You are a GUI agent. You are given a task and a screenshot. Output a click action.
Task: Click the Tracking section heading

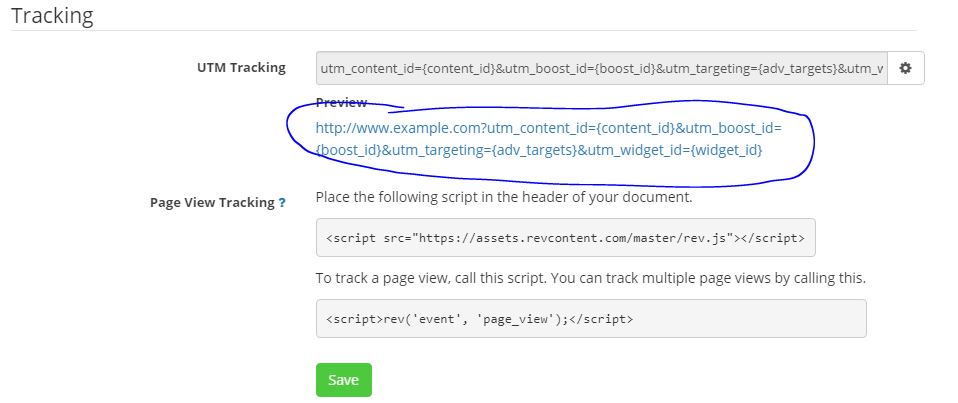coord(53,15)
